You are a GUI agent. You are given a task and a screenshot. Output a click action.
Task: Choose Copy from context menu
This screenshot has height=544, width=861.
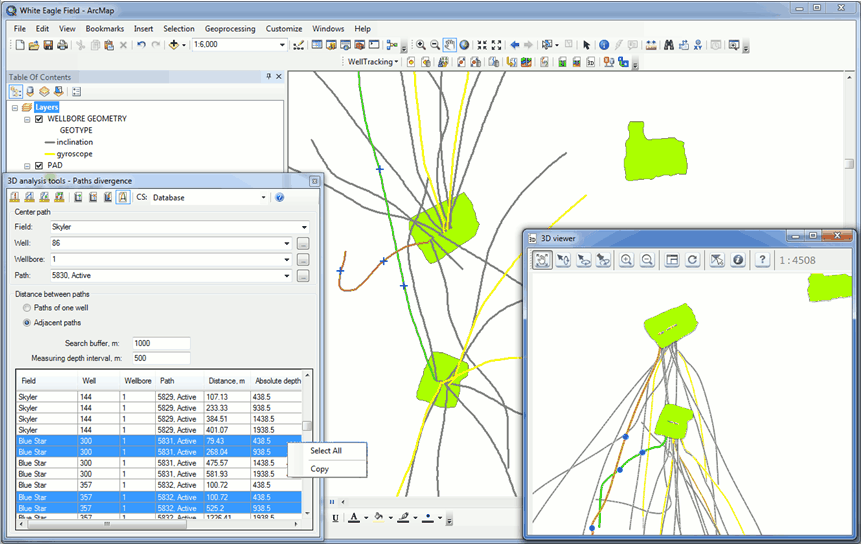click(x=319, y=469)
